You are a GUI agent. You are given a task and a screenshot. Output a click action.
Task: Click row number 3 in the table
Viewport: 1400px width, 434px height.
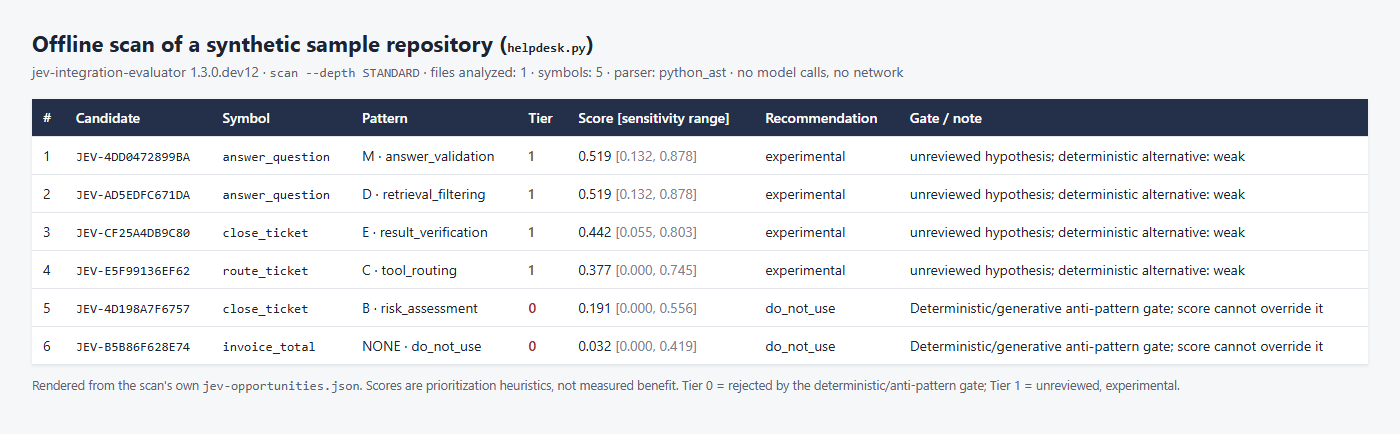47,233
